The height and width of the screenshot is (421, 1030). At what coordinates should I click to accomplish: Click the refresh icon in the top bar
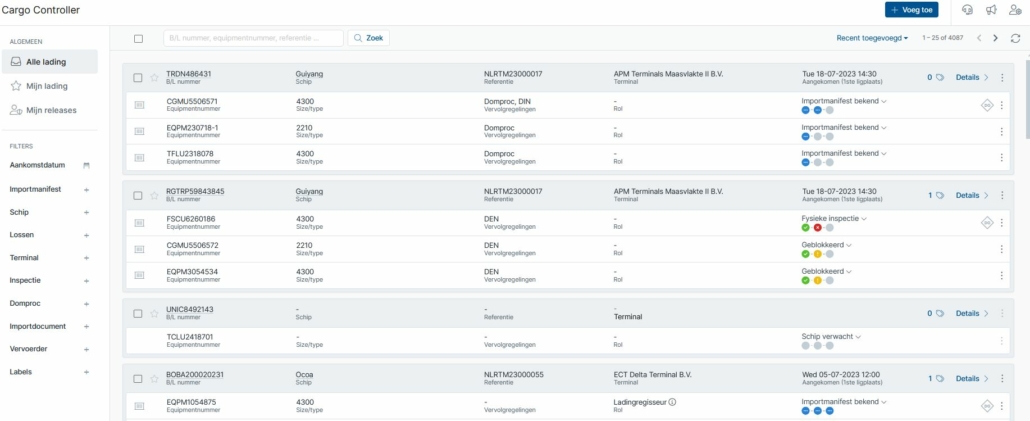pos(1015,38)
